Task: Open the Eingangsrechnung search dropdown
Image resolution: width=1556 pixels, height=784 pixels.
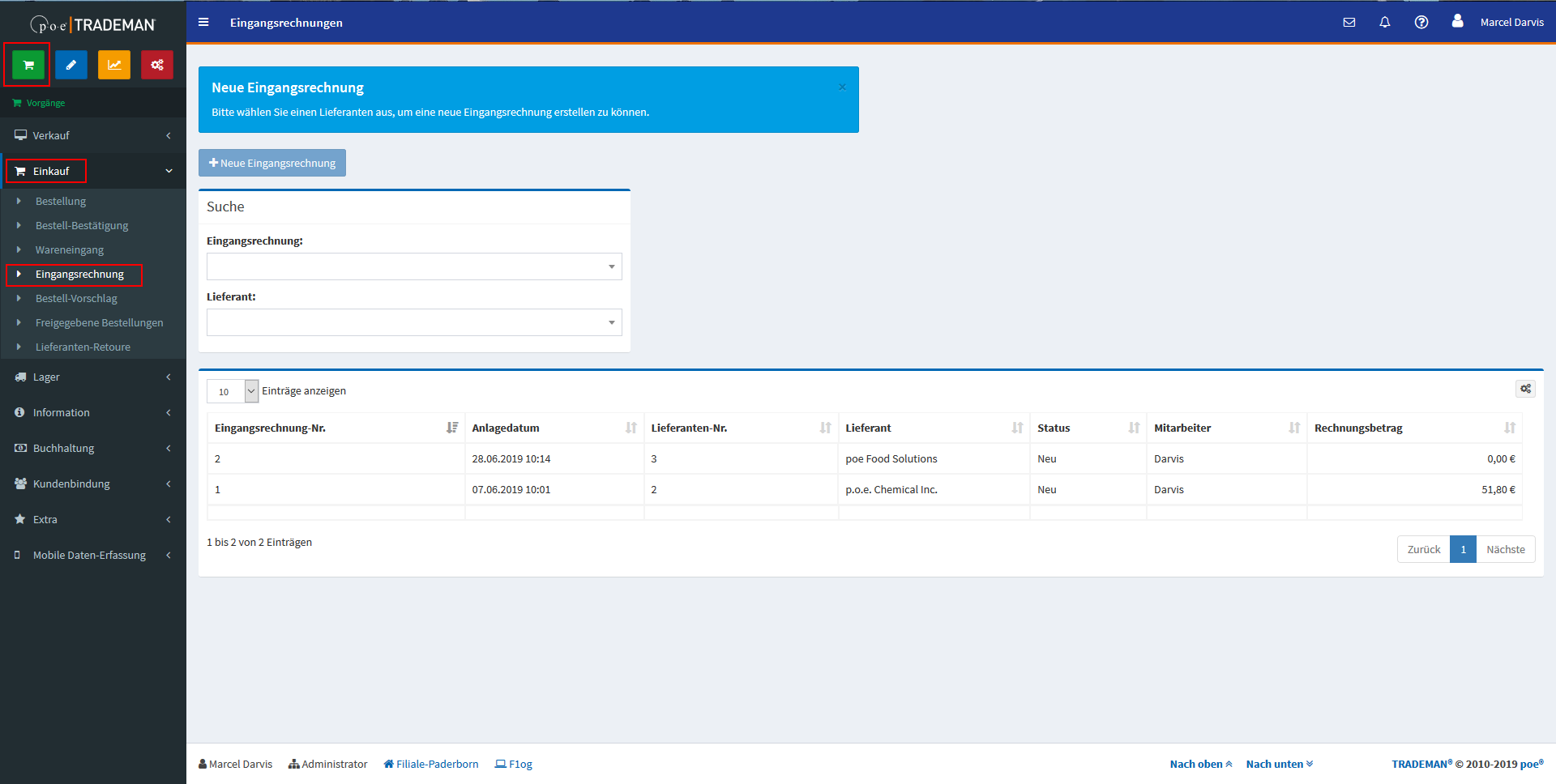Action: (x=414, y=266)
